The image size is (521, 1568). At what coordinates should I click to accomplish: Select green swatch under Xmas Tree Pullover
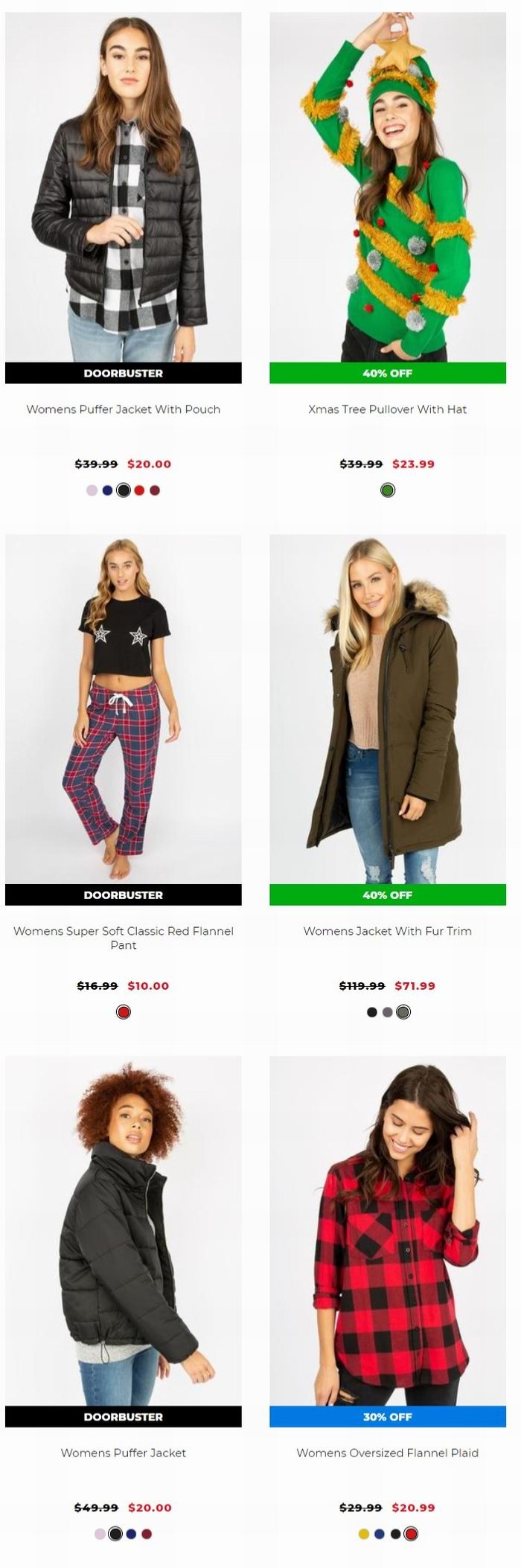click(x=387, y=490)
